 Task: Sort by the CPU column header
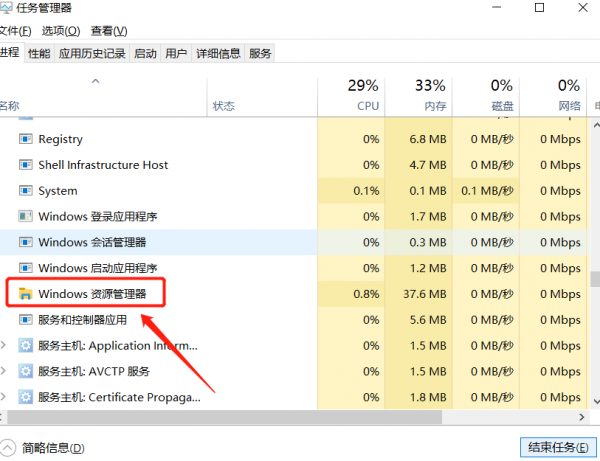point(351,96)
